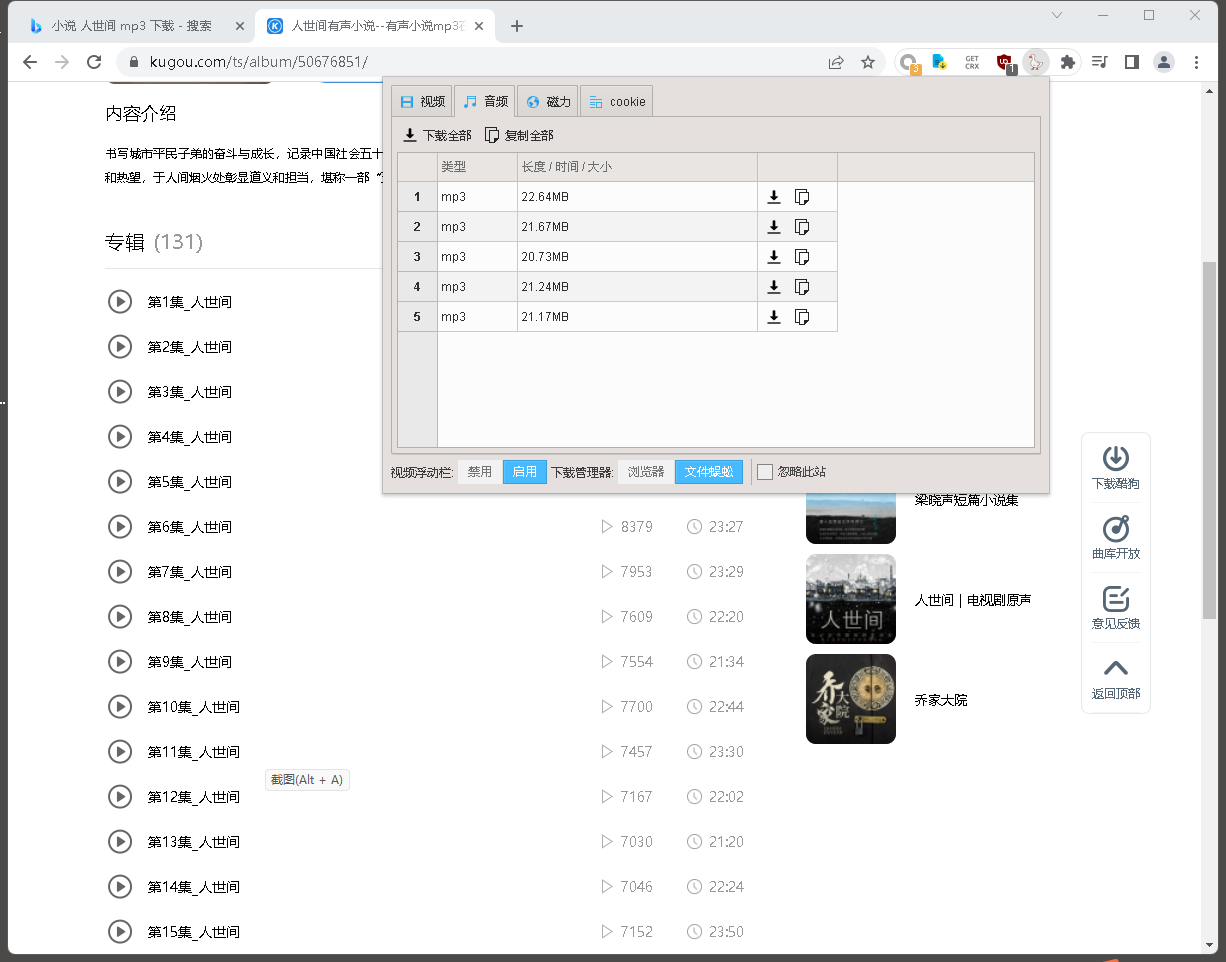The height and width of the screenshot is (962, 1226).
Task: Click the GET CRX extension icon
Action: (972, 62)
